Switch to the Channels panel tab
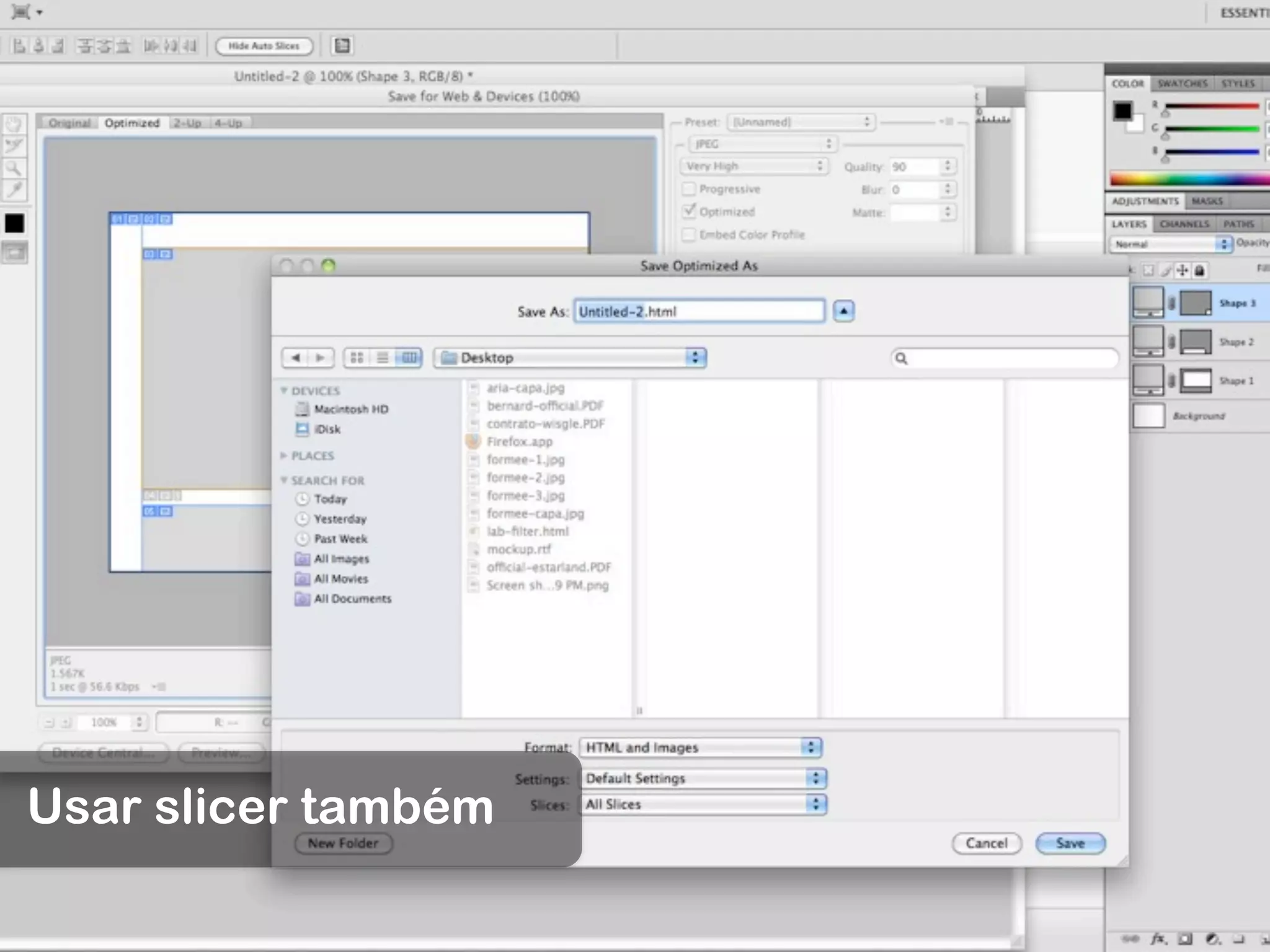Image resolution: width=1270 pixels, height=952 pixels. point(1184,224)
